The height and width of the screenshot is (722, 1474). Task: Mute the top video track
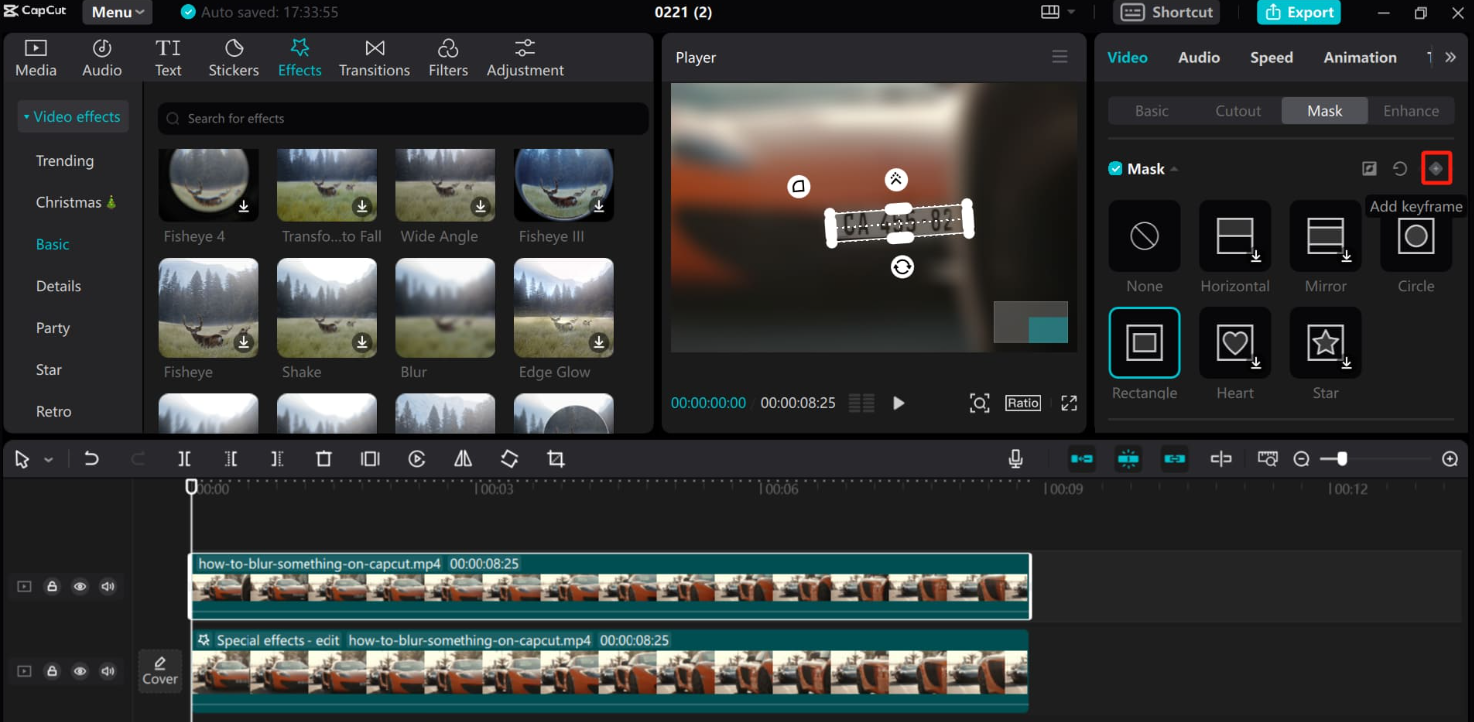(108, 586)
